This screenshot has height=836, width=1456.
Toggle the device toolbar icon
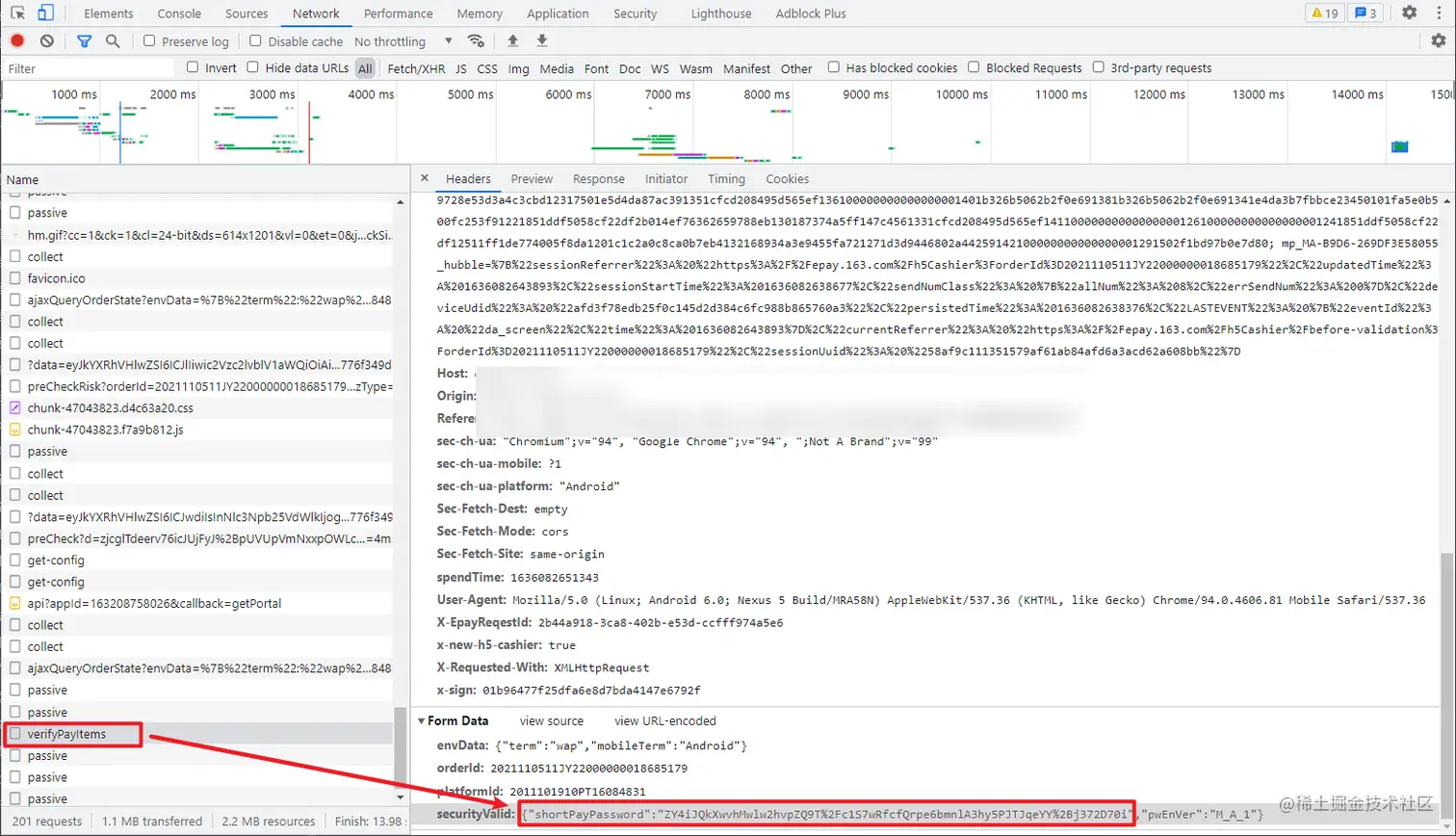pyautogui.click(x=45, y=13)
